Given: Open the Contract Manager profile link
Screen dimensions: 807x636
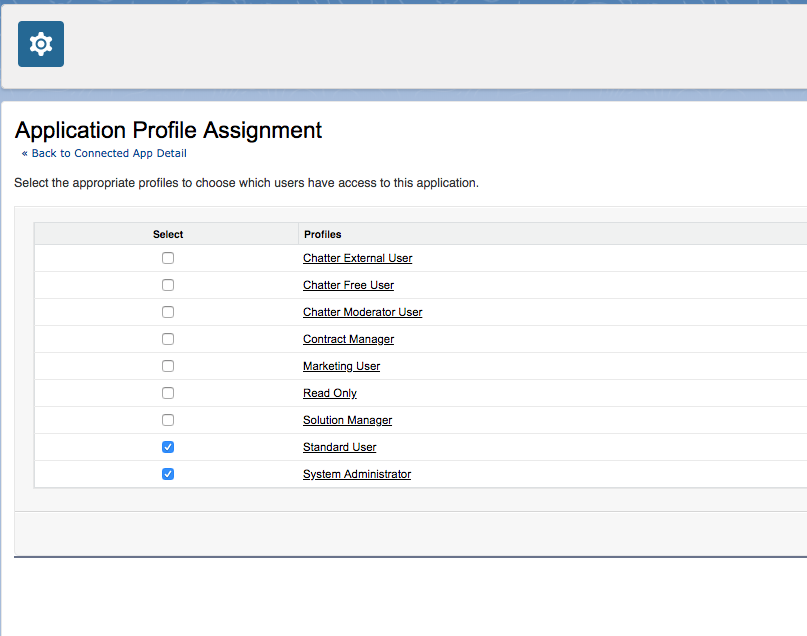Looking at the screenshot, I should tap(348, 339).
